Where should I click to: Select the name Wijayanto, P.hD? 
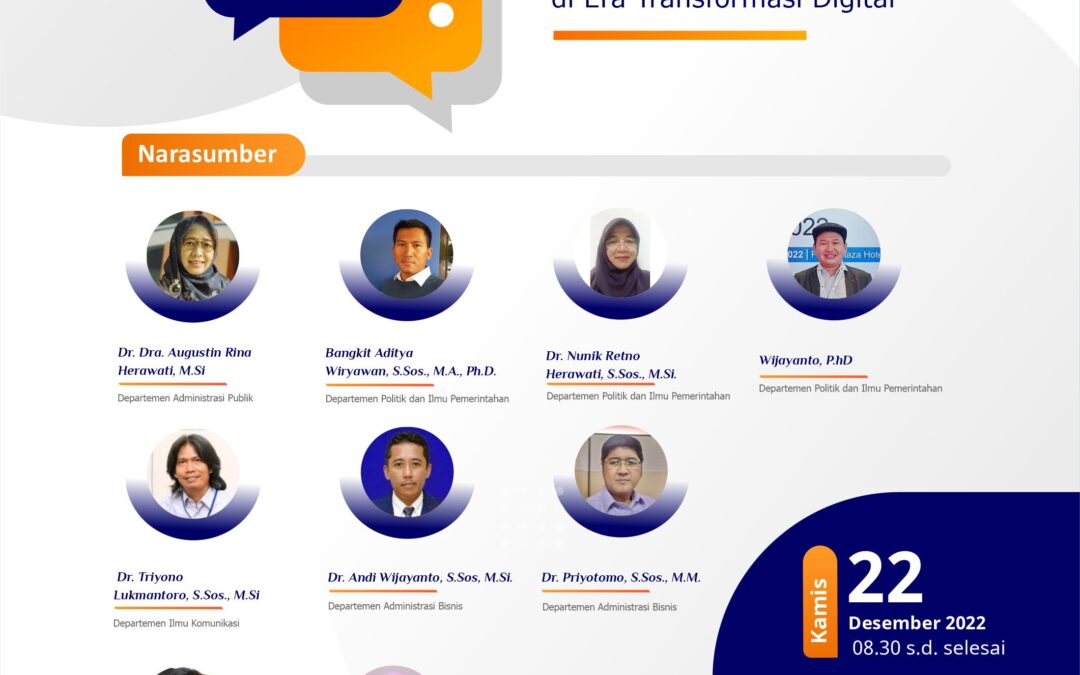click(x=805, y=360)
